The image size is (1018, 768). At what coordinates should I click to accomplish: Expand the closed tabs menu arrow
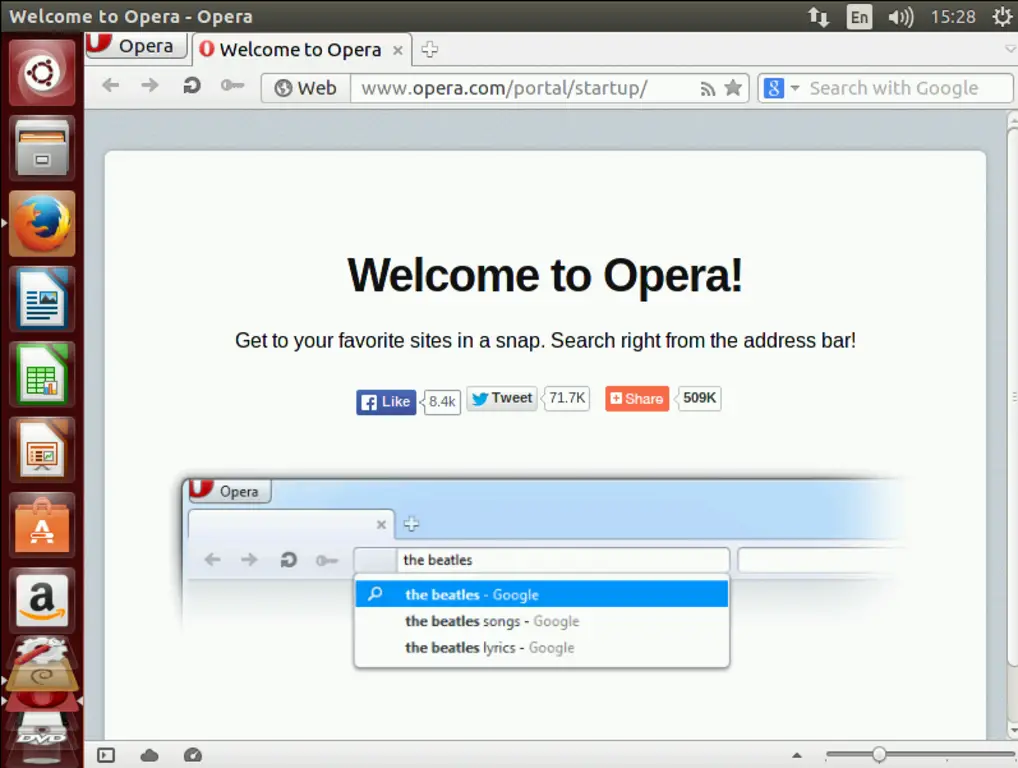pos(1010,49)
